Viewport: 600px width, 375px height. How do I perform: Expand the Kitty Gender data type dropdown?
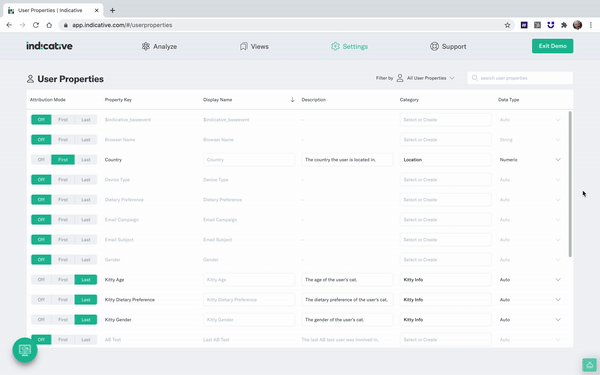click(558, 320)
